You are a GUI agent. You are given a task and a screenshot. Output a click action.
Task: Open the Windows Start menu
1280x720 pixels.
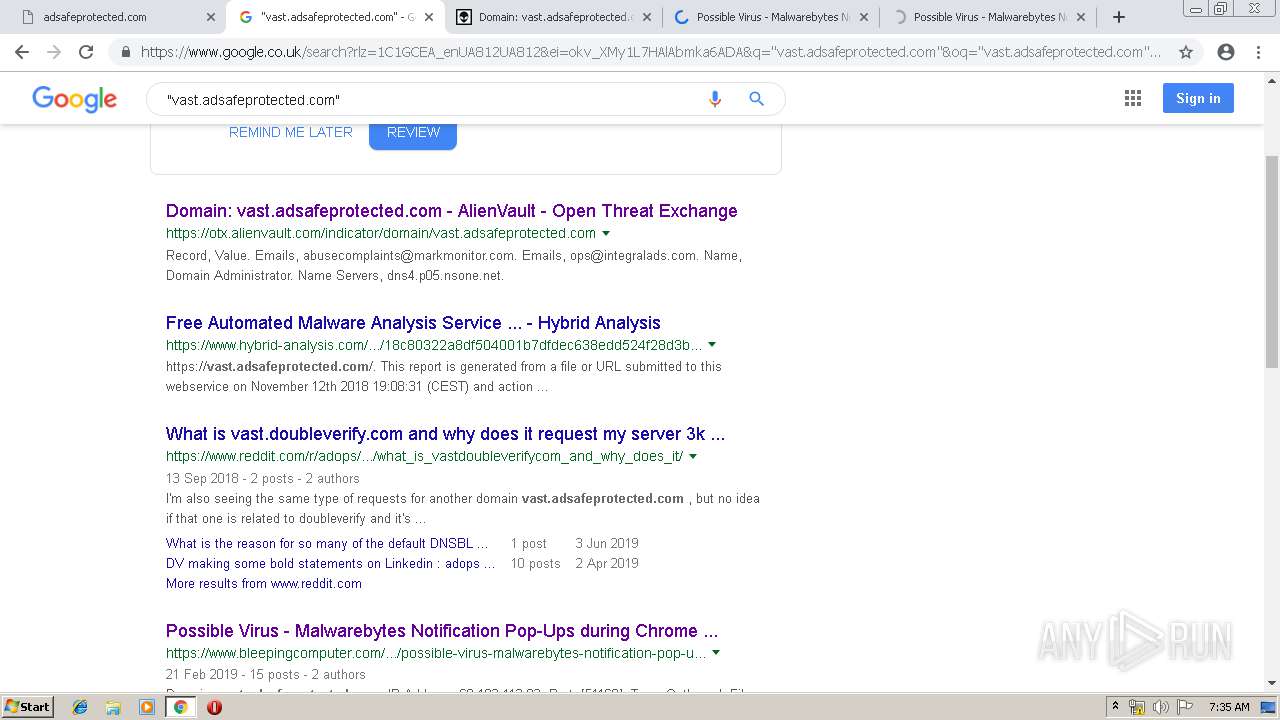27,706
